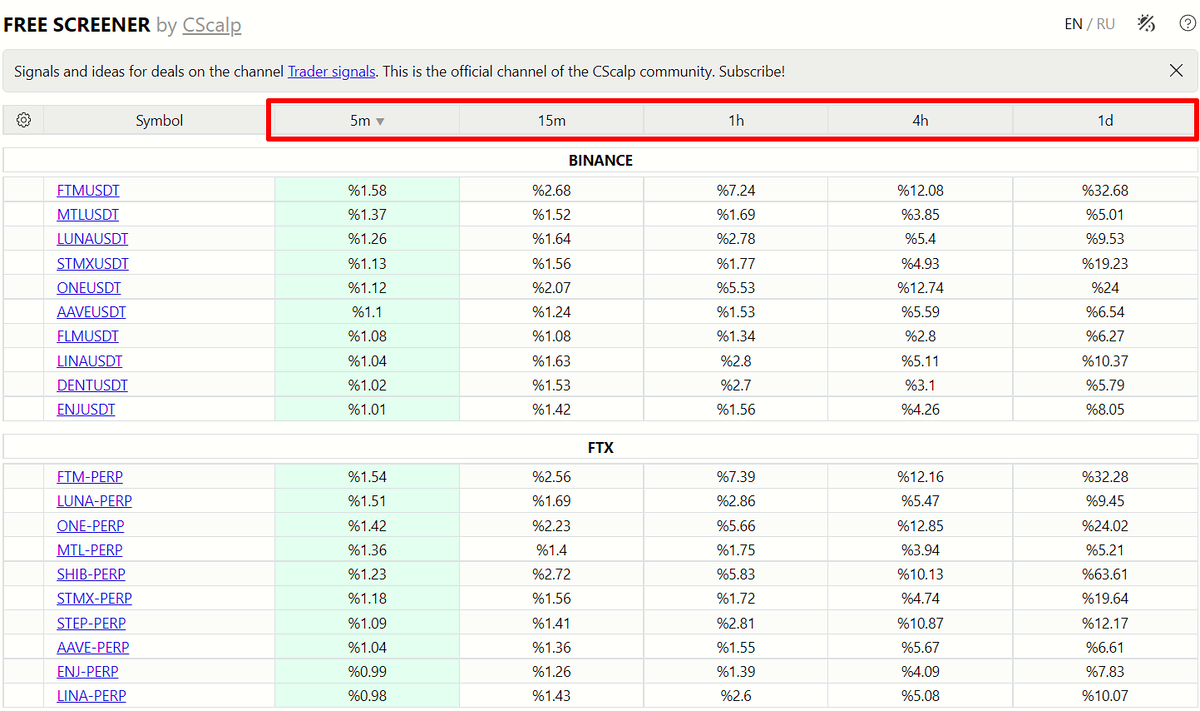This screenshot has width=1200, height=711.
Task: Select MTL-PERP 15m value %1.4
Action: (552, 550)
